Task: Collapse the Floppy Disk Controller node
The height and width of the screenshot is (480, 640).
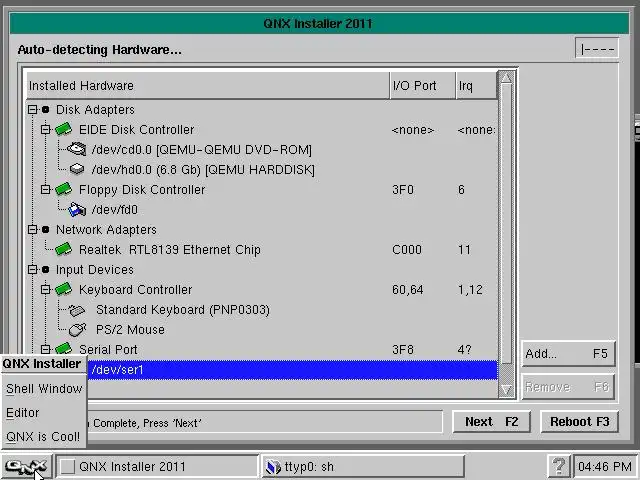Action: [45, 189]
